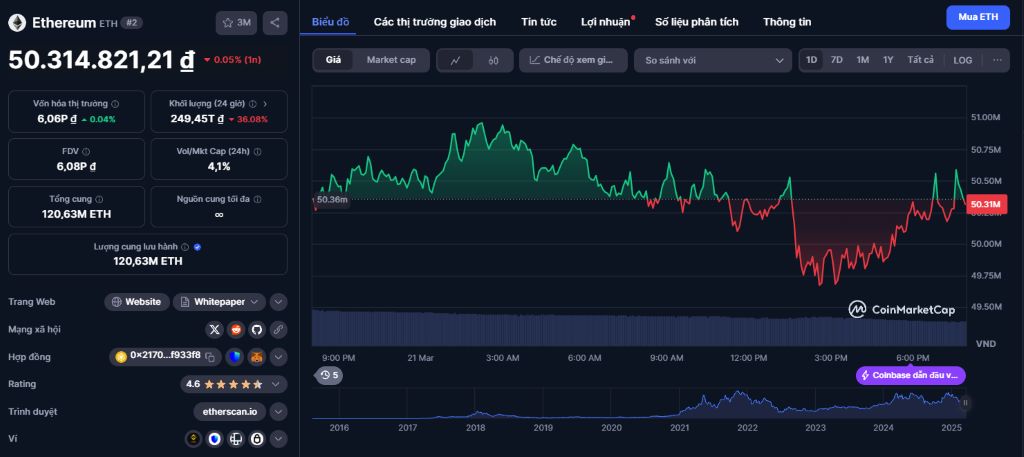
Task: Open the Các thị trường giao dịch tab
Action: [435, 22]
